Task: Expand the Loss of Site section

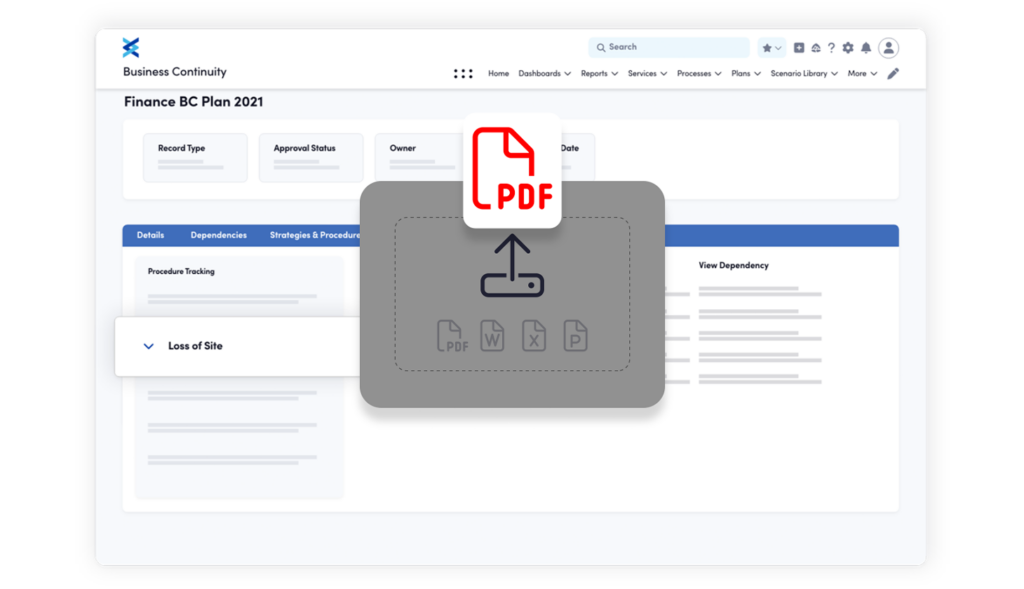Action: coord(149,346)
